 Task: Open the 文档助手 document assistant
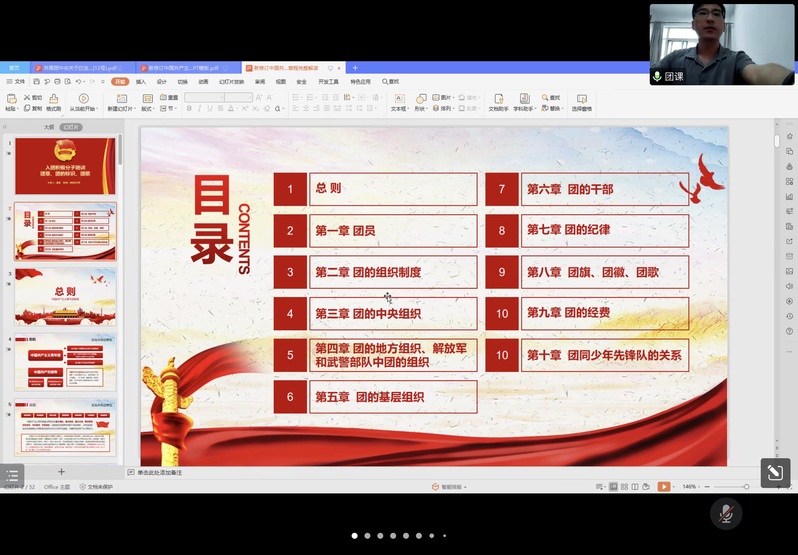pos(498,100)
